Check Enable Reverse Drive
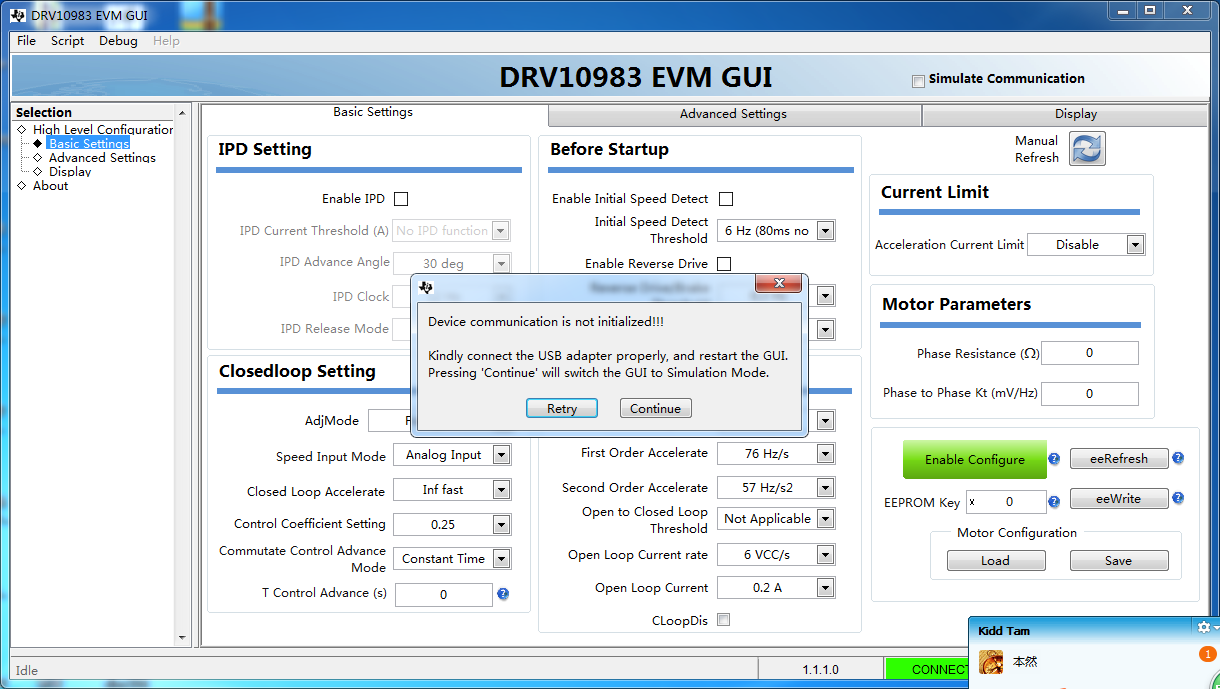1220x689 pixels. coord(724,264)
